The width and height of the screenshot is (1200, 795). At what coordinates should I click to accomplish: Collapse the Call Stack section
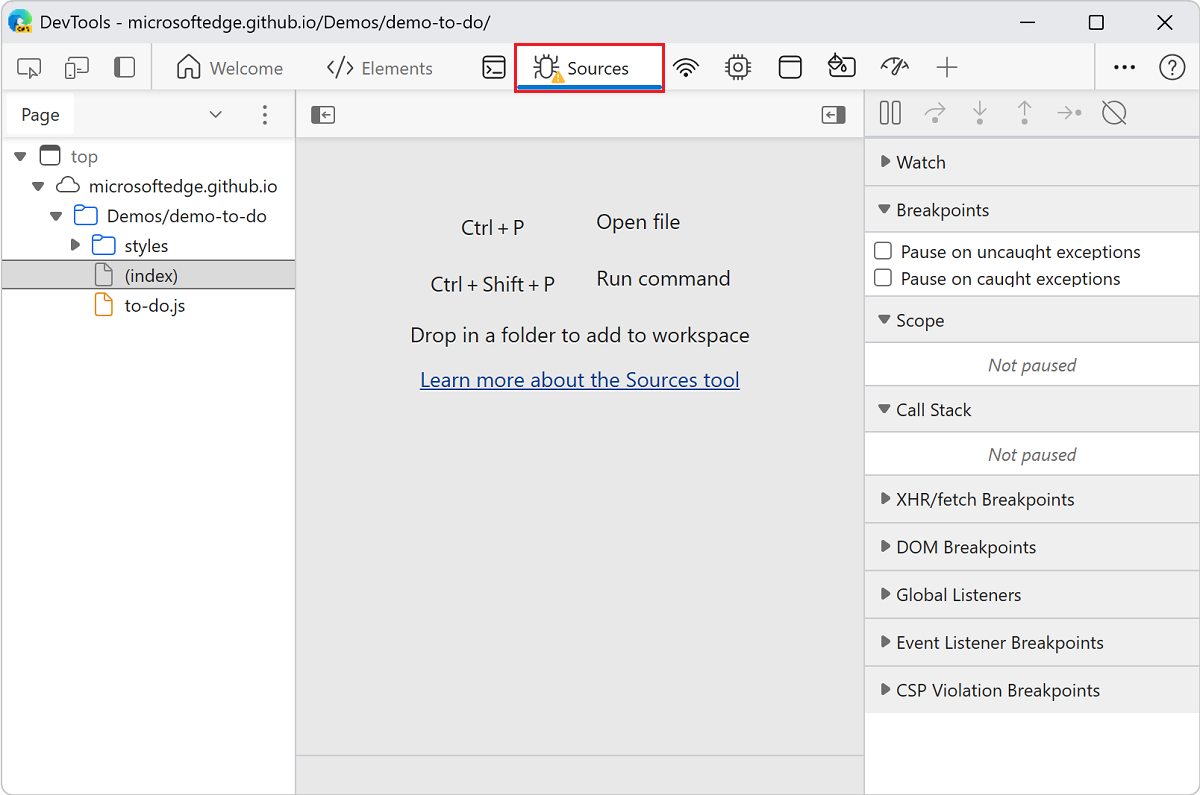pos(932,410)
